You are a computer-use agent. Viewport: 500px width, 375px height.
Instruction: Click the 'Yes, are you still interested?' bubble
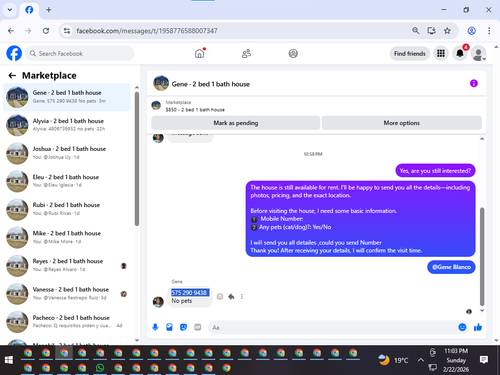pos(435,171)
